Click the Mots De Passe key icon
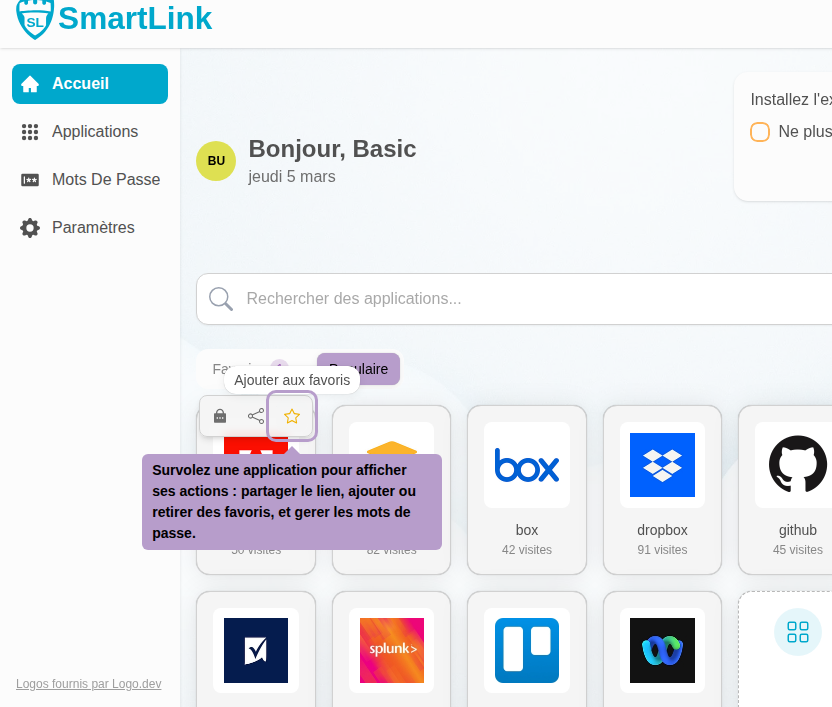 [28, 180]
